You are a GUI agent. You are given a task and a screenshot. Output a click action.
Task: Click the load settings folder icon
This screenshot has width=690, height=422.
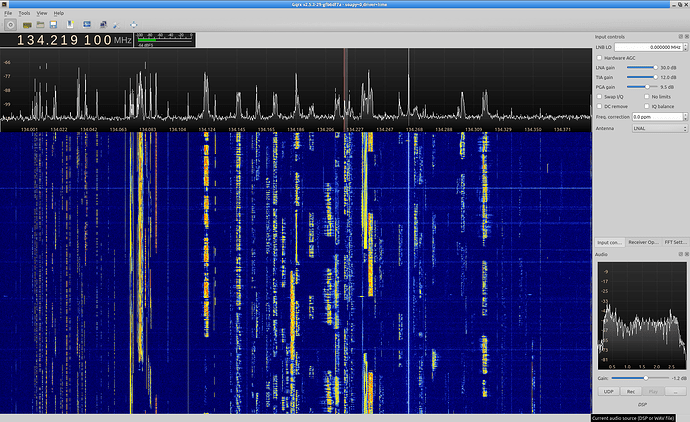click(x=40, y=25)
